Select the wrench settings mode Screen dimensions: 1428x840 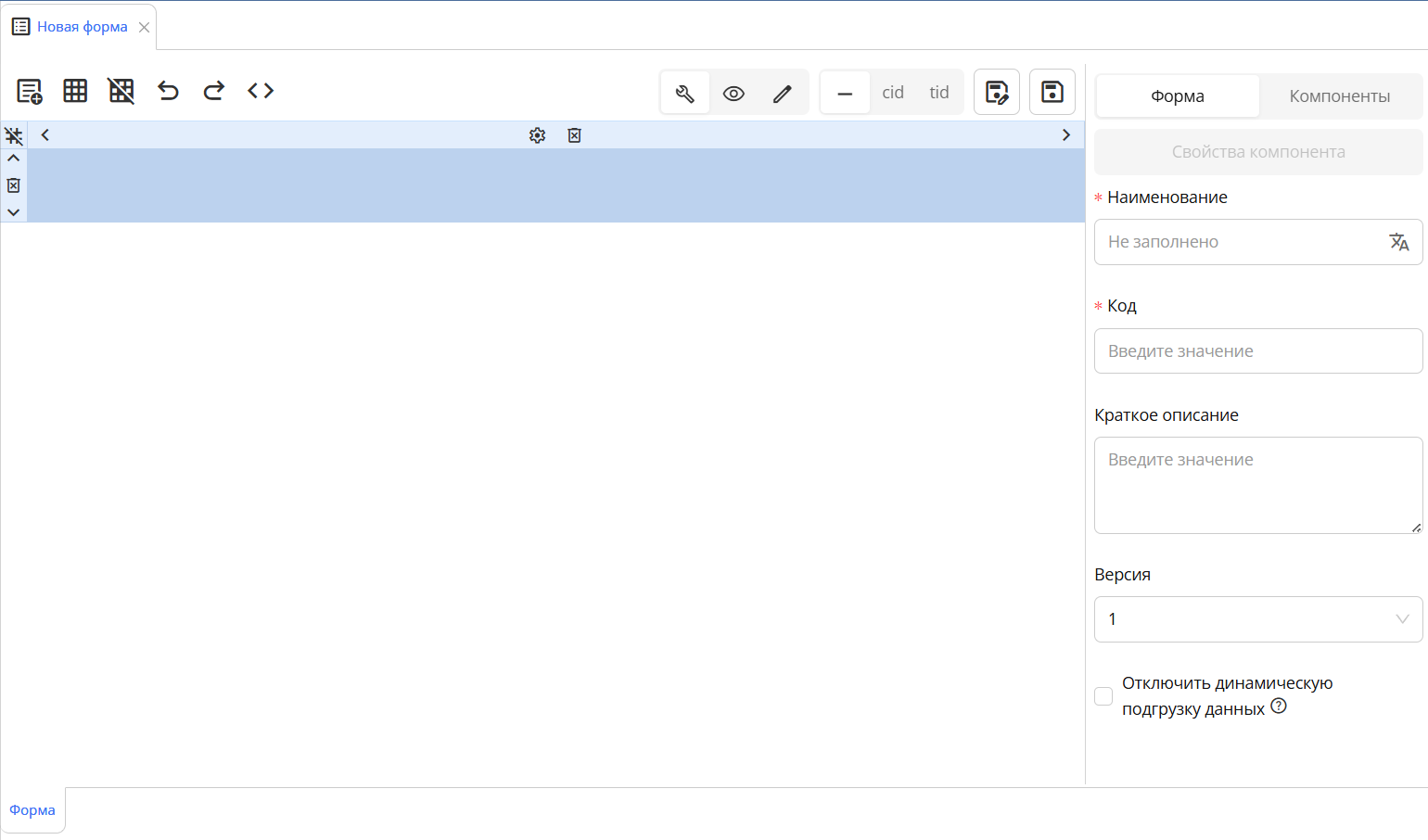coord(685,93)
